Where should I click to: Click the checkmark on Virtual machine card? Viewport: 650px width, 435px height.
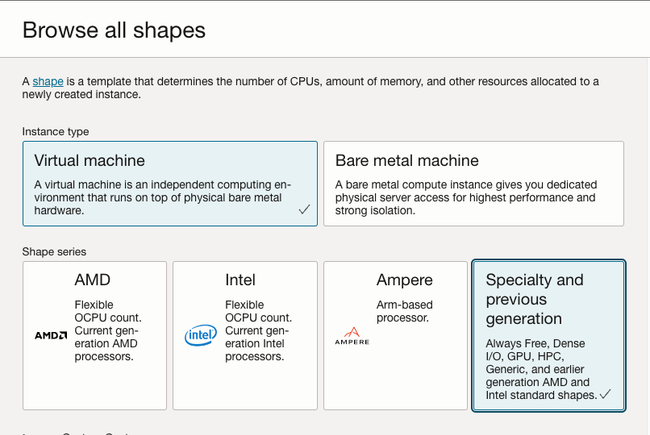pos(304,209)
